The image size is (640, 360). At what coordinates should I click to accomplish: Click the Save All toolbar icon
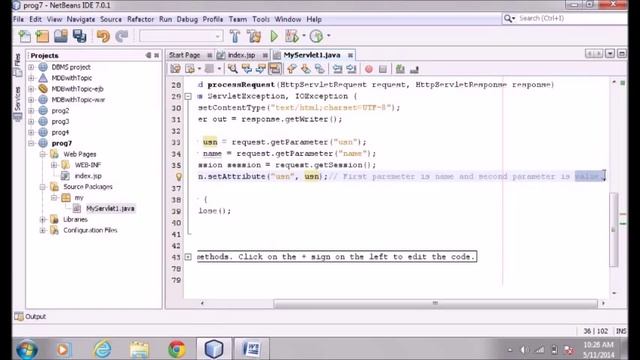(x=80, y=36)
